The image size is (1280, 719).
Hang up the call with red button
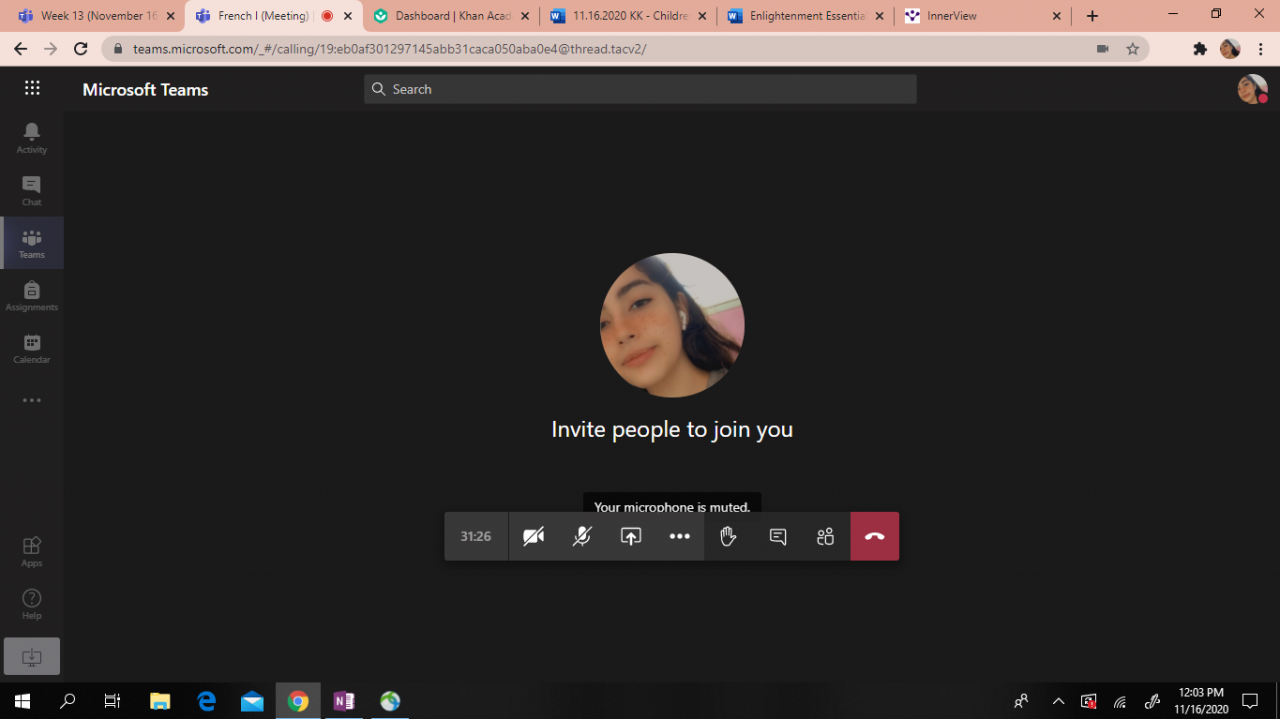click(875, 536)
